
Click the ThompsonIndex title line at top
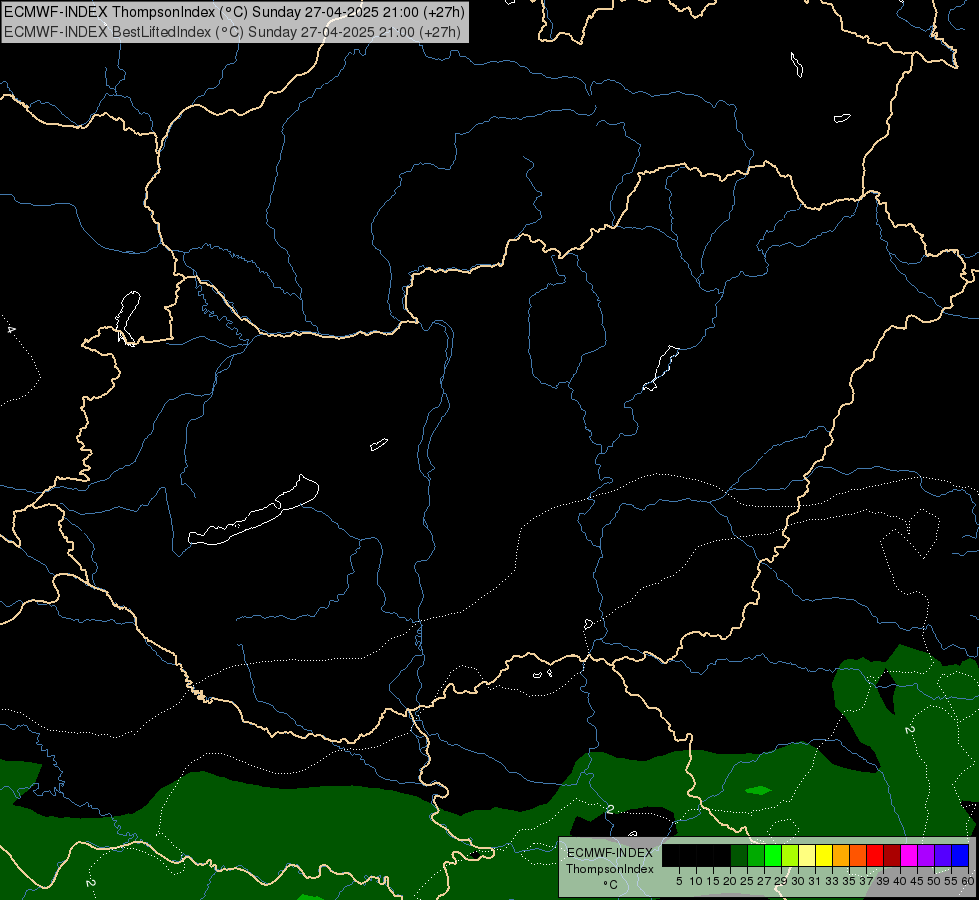click(234, 12)
